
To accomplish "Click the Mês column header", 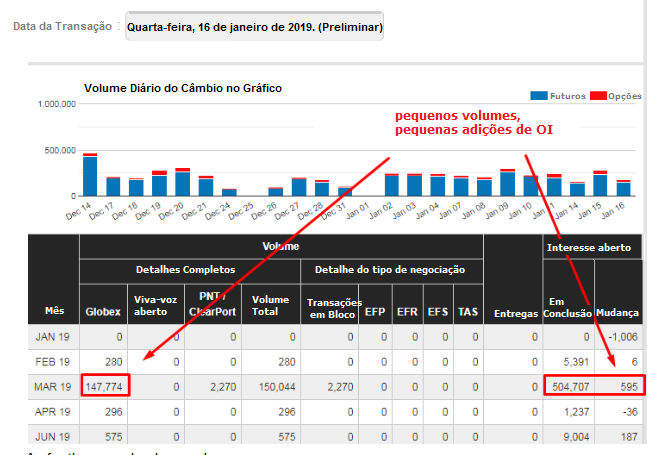I will pos(54,313).
